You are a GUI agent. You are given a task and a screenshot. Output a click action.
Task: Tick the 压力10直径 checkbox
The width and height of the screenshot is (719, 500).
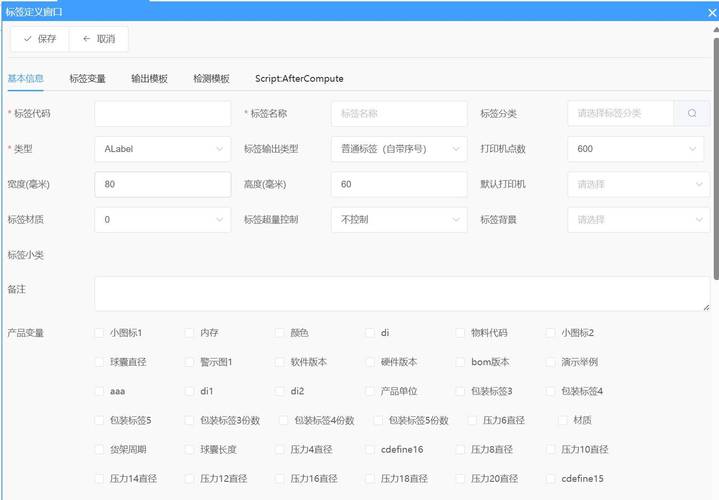(551, 450)
